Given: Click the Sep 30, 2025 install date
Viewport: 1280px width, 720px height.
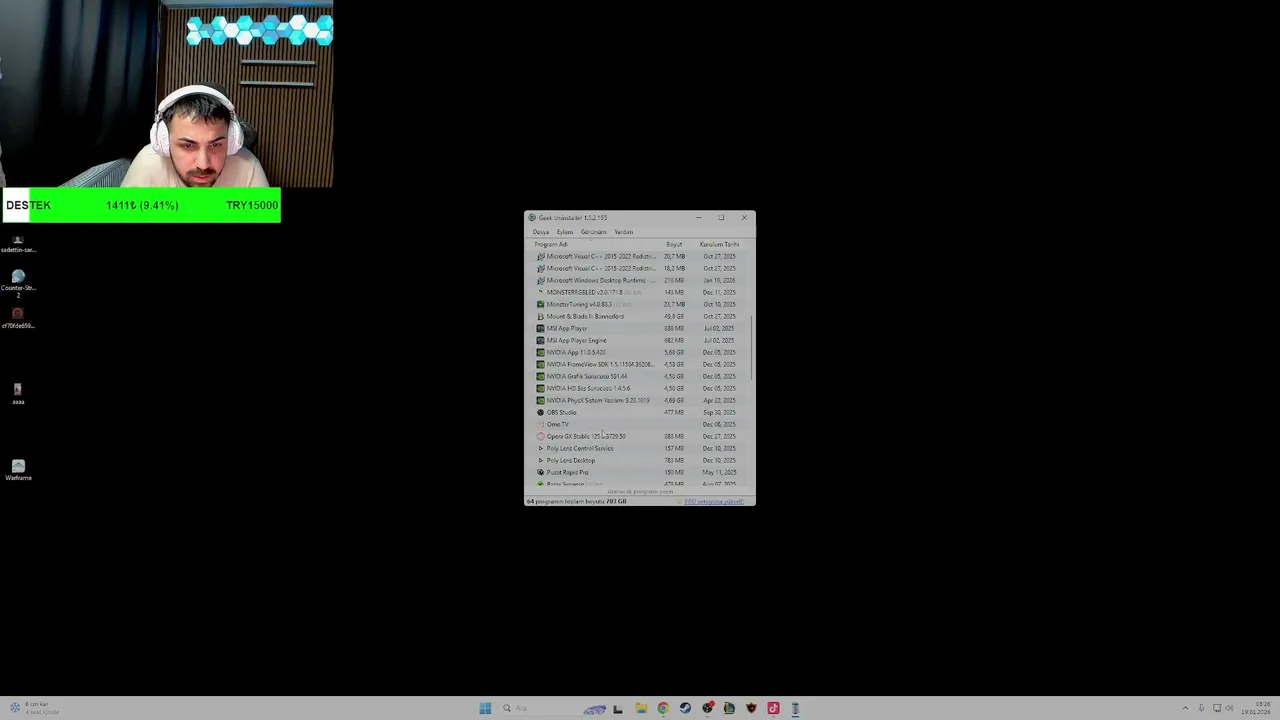Looking at the screenshot, I should [719, 412].
